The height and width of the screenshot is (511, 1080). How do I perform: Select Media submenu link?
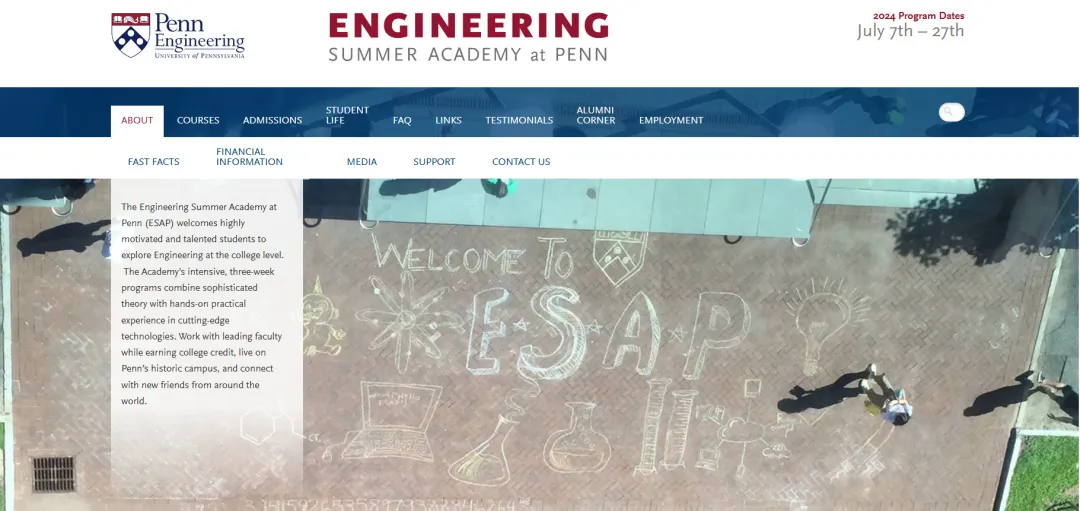362,162
